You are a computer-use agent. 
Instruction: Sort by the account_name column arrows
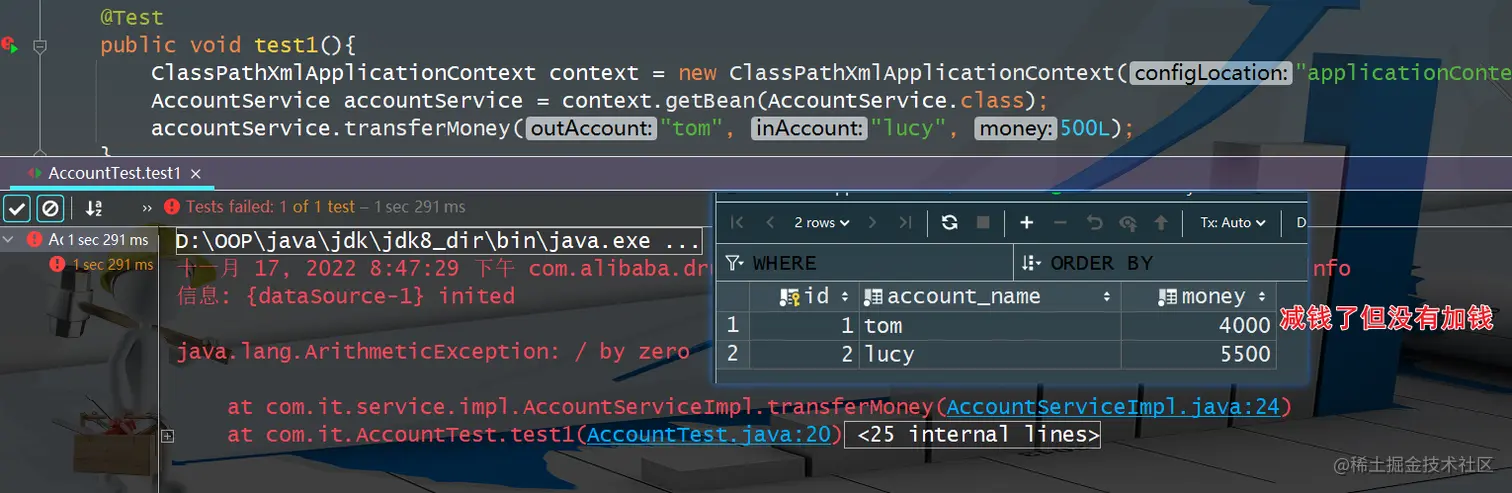(1107, 297)
